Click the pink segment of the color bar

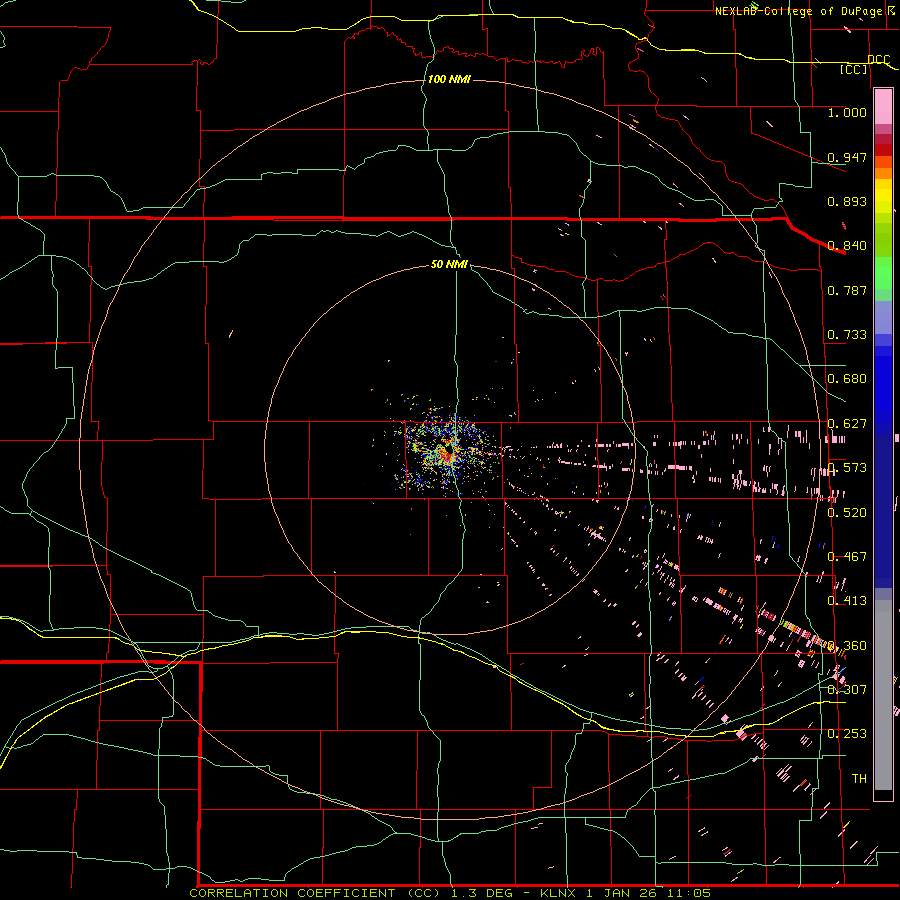click(883, 107)
